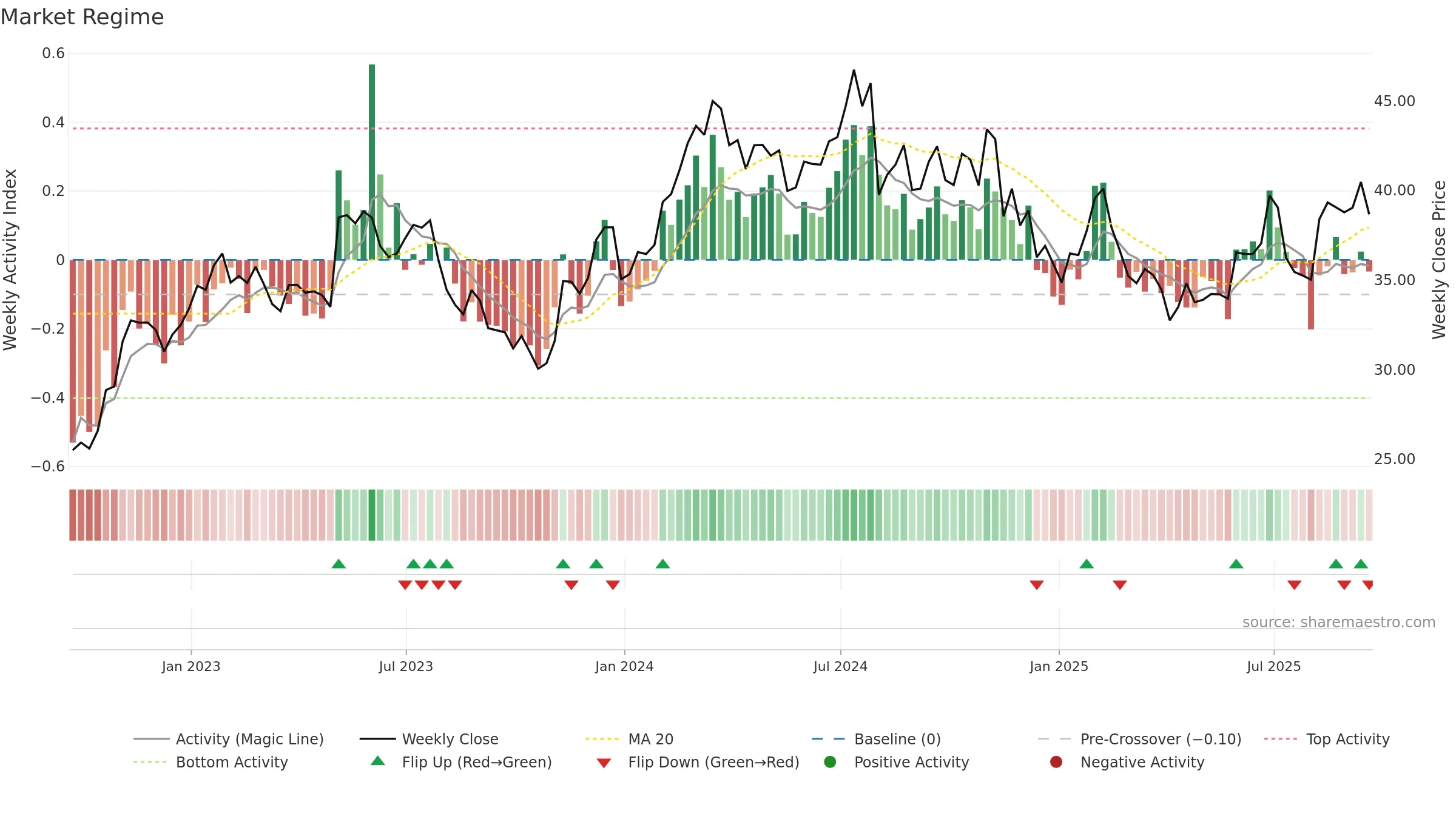Click the Jul 2024 x-axis label

click(x=840, y=666)
